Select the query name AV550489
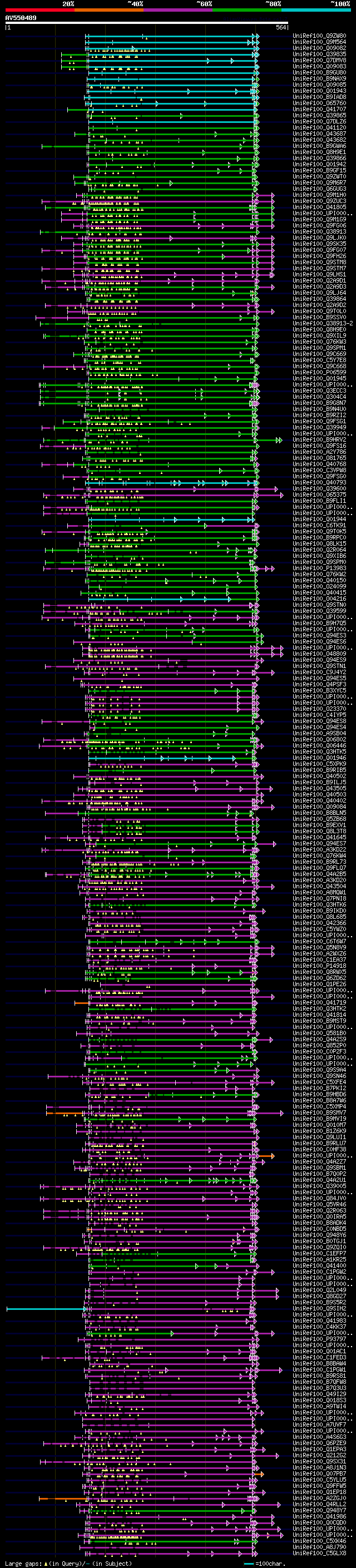 click(x=21, y=18)
